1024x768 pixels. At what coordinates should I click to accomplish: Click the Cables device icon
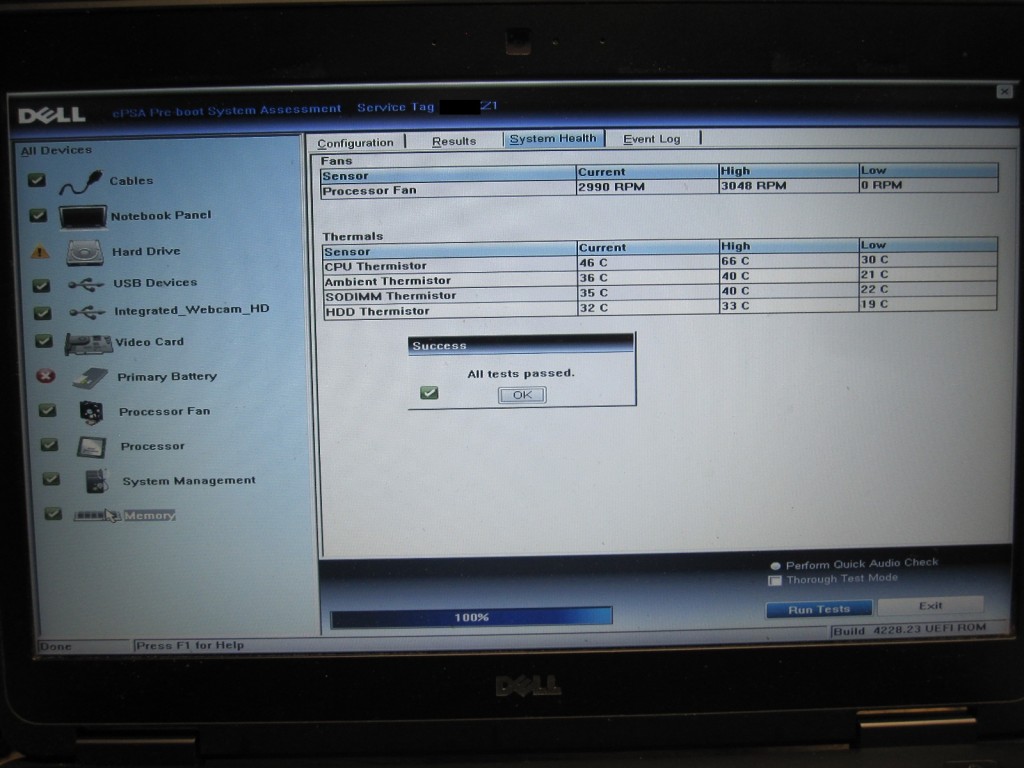[81, 182]
